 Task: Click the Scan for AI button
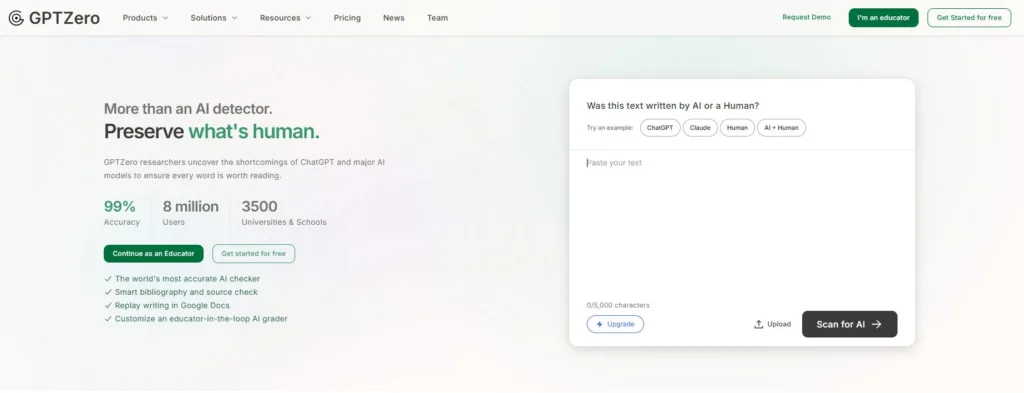click(x=850, y=324)
